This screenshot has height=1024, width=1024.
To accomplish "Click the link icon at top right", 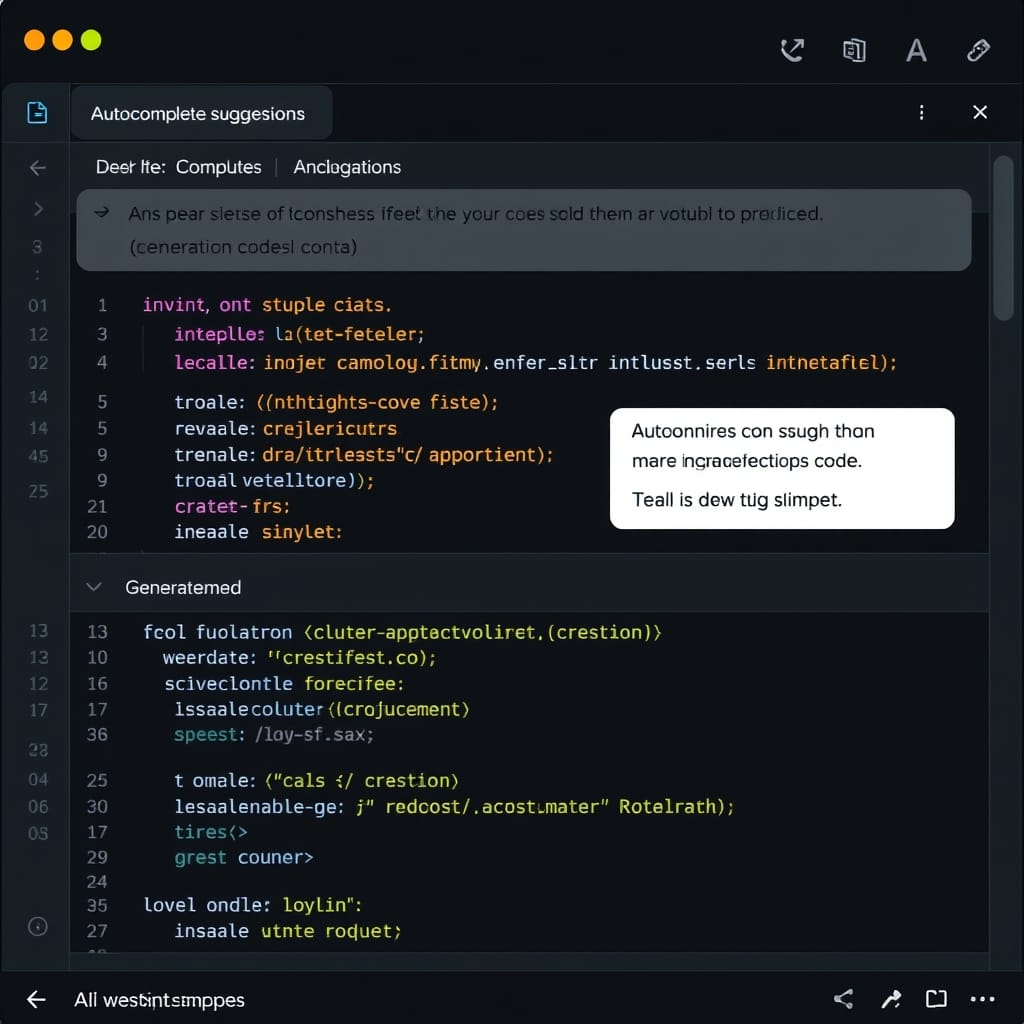I will [x=979, y=50].
